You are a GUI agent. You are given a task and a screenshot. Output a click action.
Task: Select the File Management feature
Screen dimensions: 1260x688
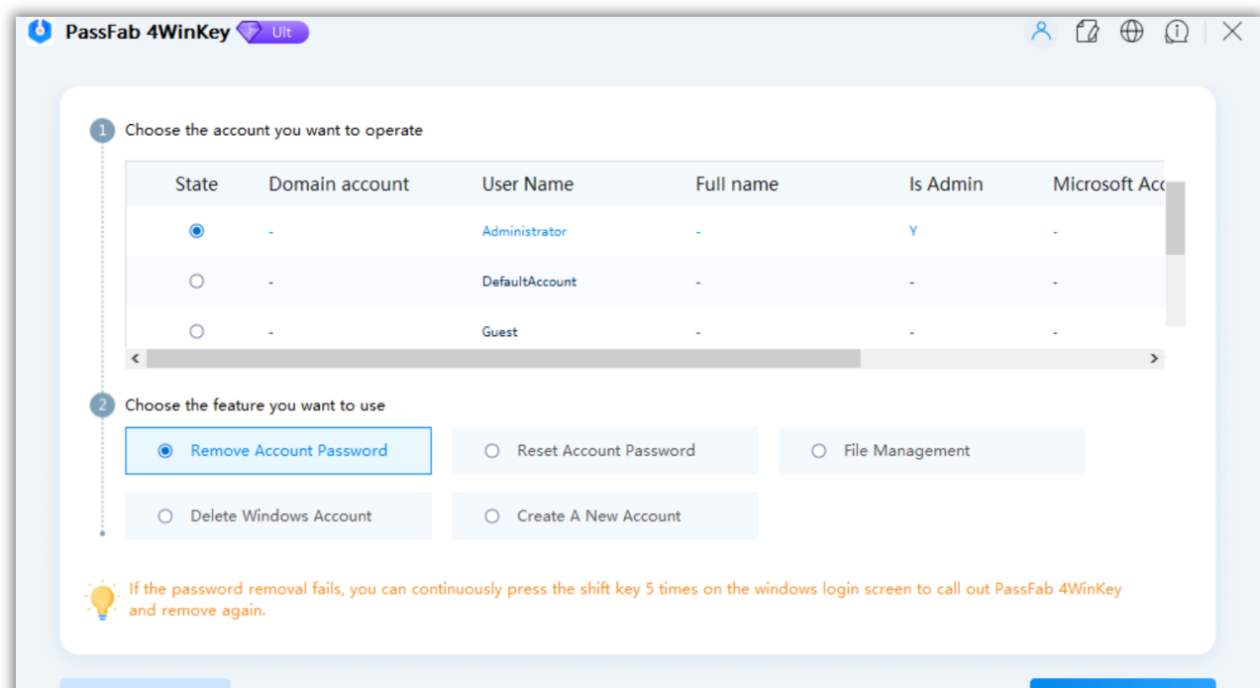coord(931,451)
